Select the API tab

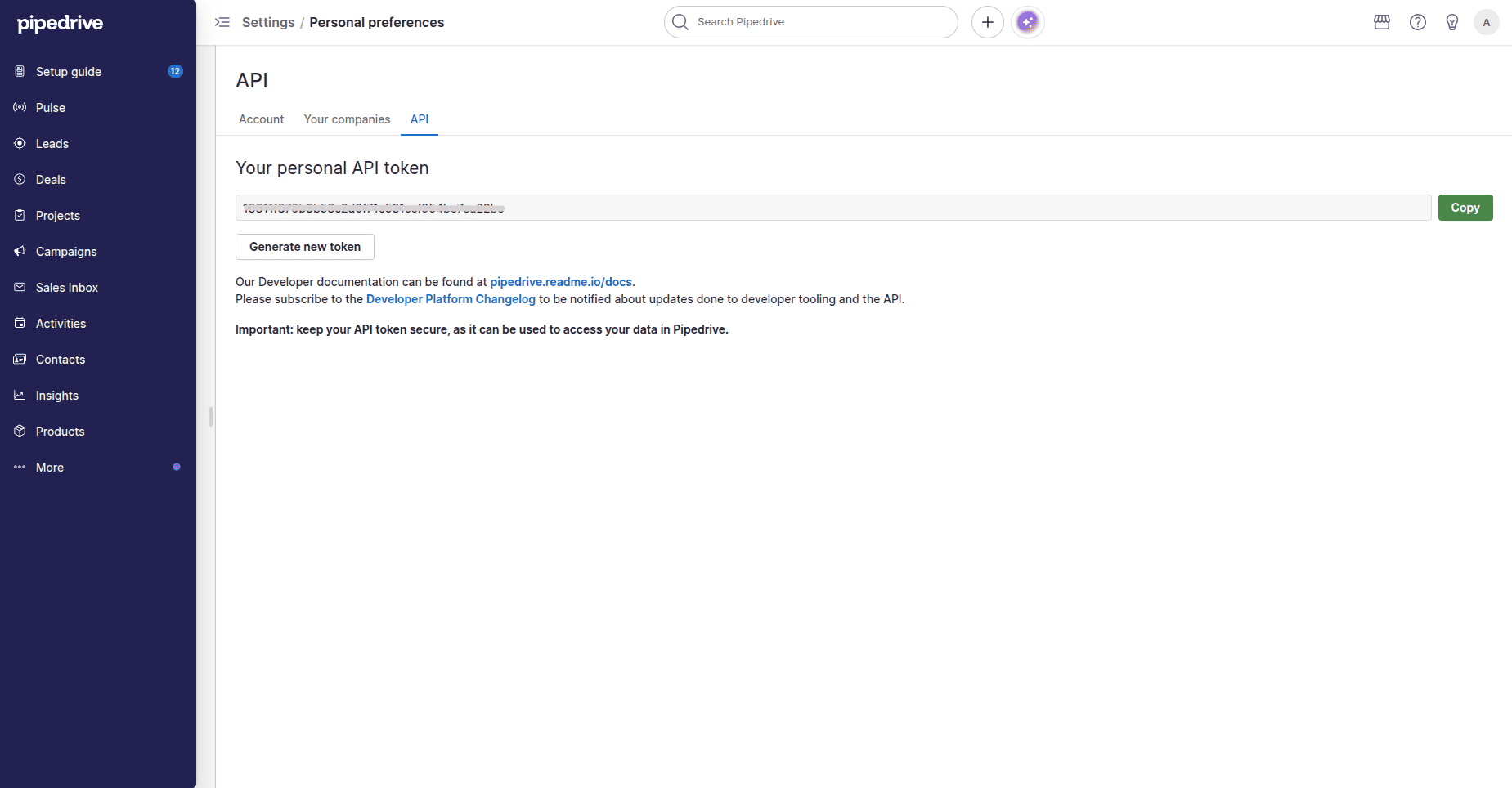420,119
